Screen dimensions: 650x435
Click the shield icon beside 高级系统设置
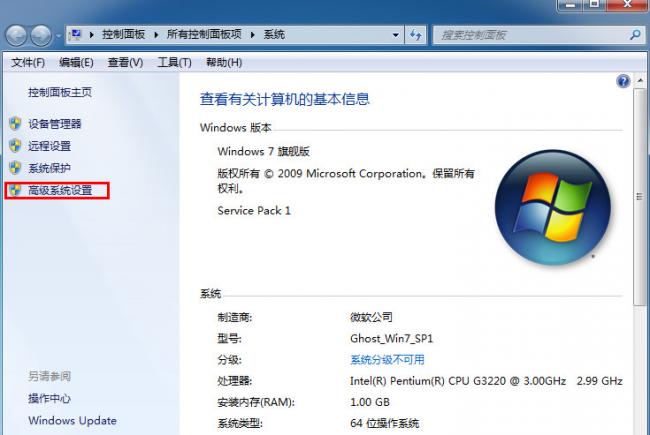click(x=15, y=190)
